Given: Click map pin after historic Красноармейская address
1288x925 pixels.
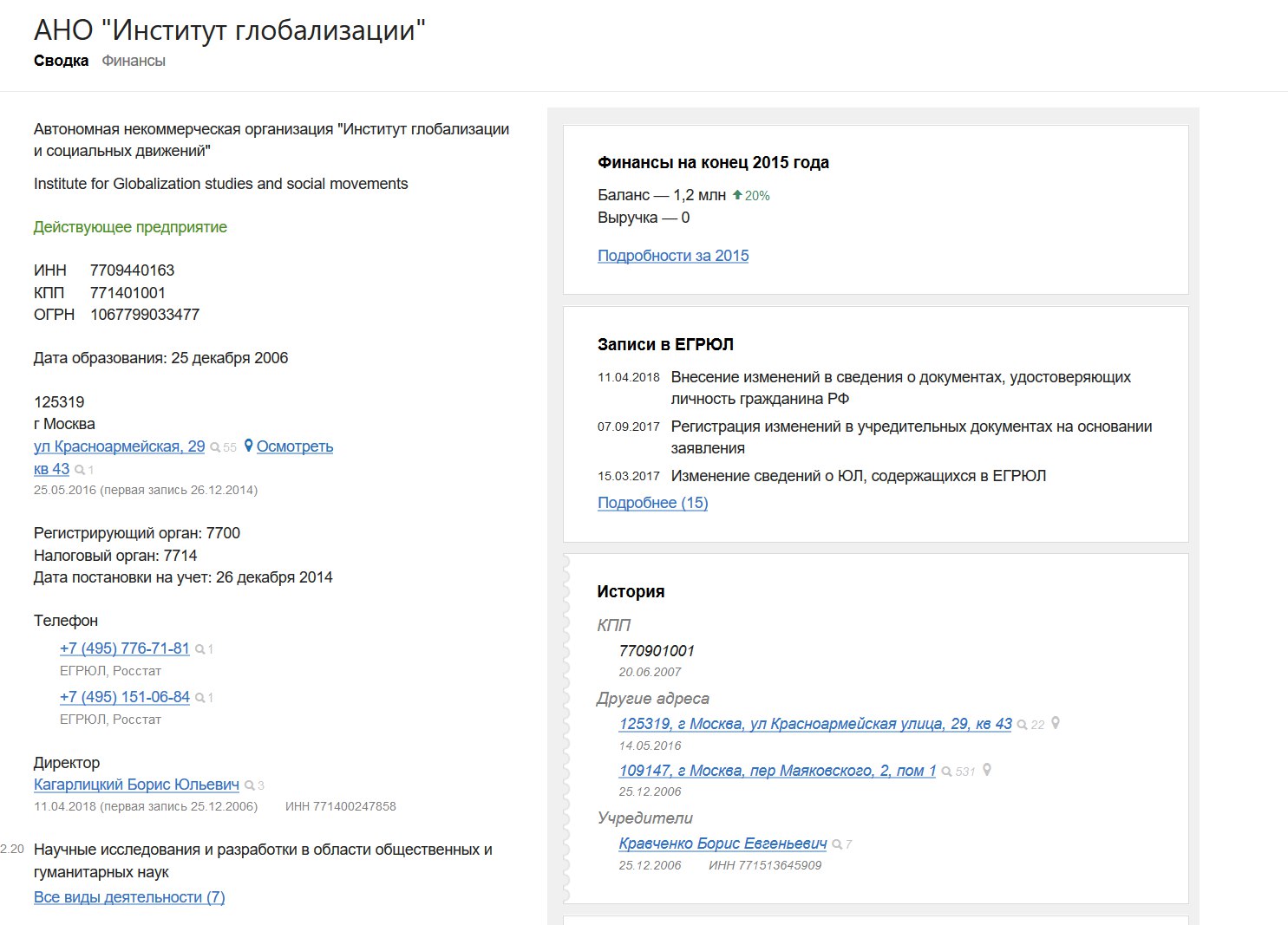Looking at the screenshot, I should 1056,723.
